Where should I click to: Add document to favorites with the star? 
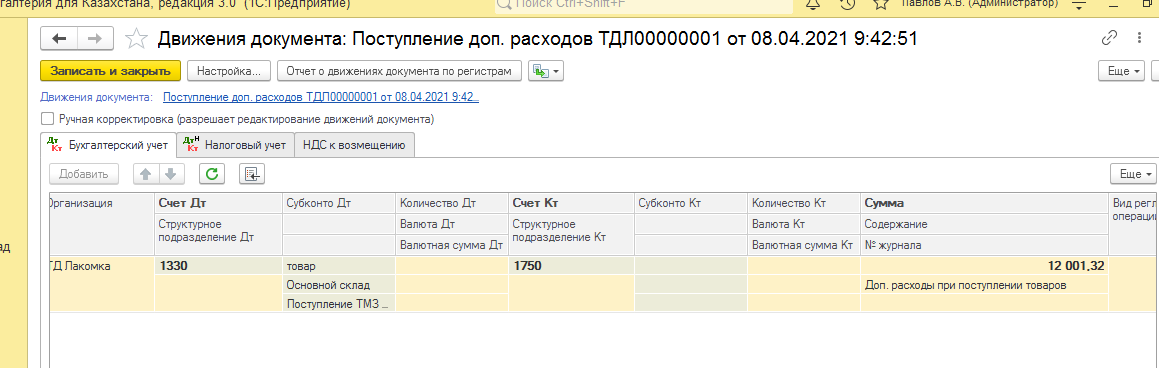point(136,38)
